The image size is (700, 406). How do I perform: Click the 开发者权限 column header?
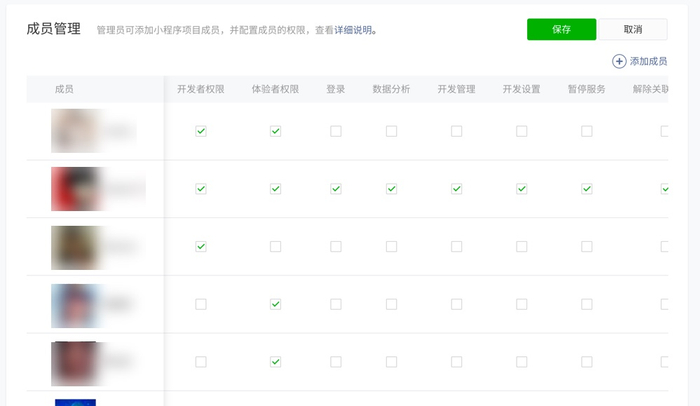pyautogui.click(x=200, y=89)
